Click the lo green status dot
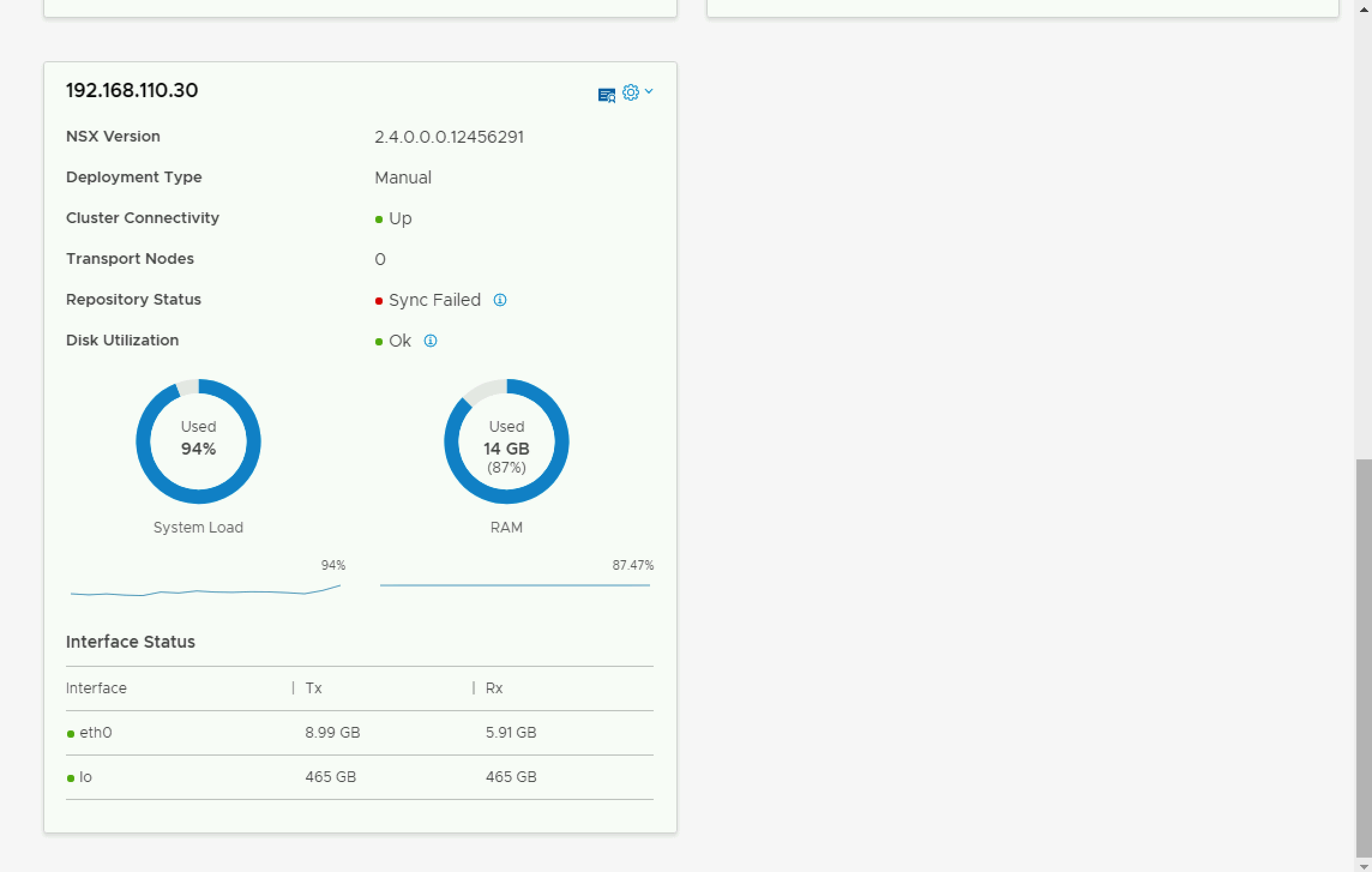The width and height of the screenshot is (1372, 872). point(71,778)
